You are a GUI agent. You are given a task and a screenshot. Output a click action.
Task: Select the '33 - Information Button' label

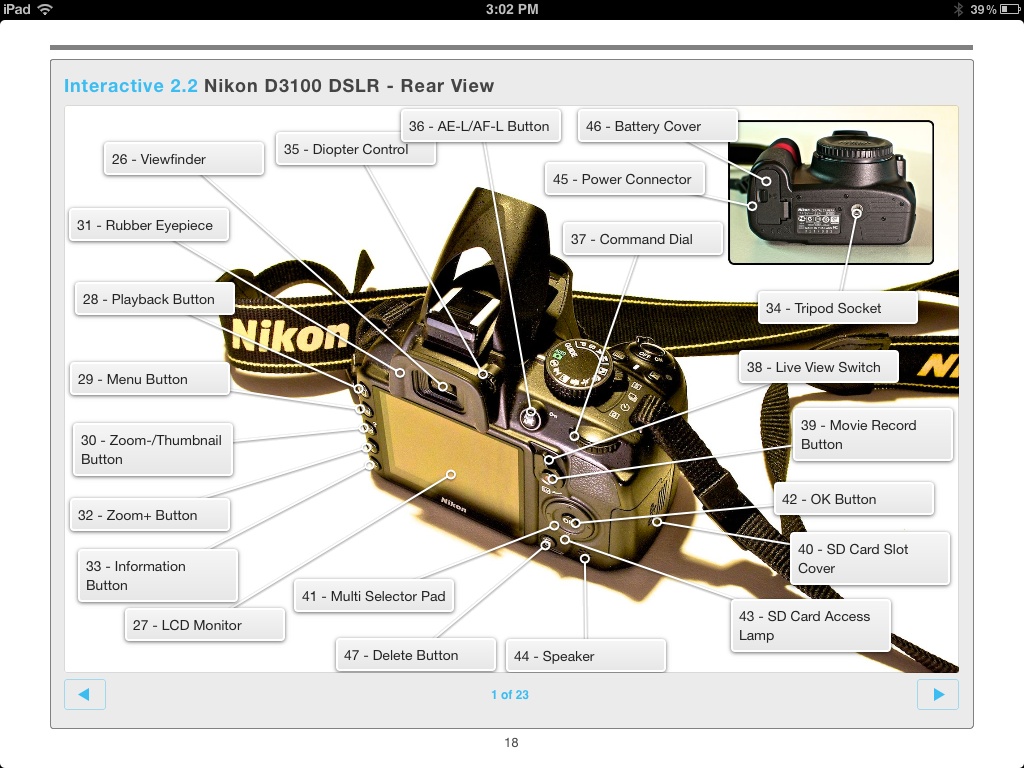157,575
